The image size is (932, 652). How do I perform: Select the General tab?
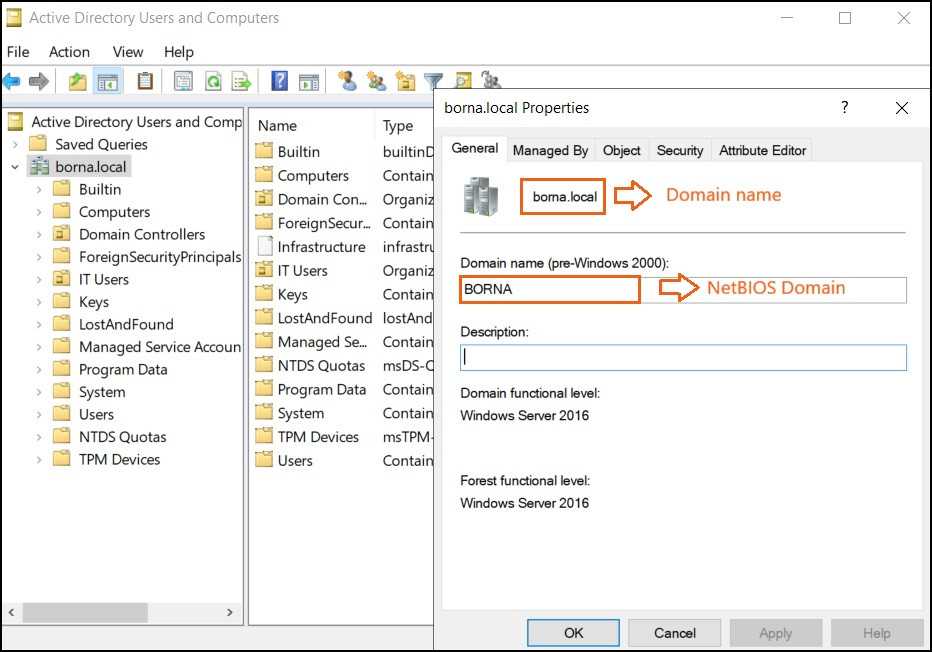(x=475, y=148)
